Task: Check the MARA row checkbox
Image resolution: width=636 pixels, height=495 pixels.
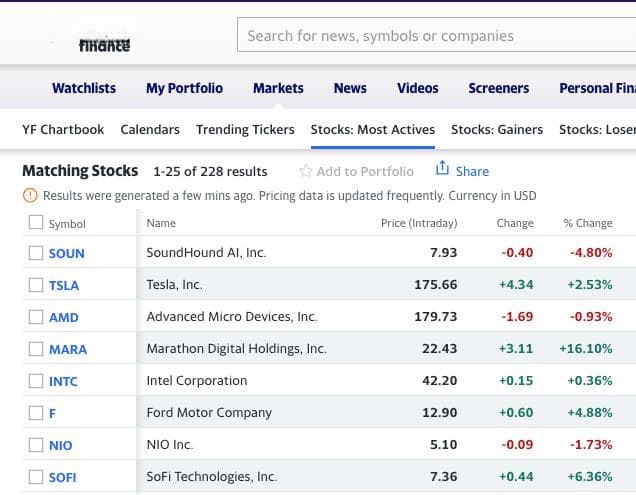Action: click(36, 349)
